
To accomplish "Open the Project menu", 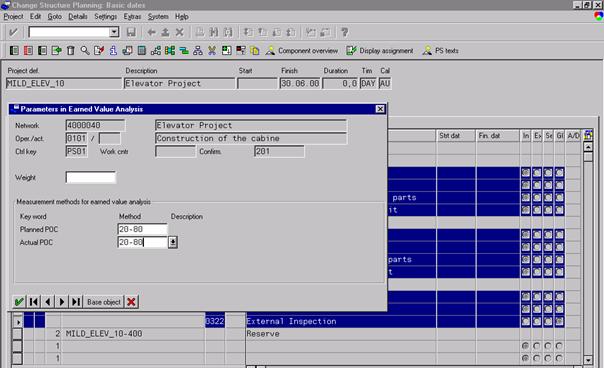I will point(13,17).
